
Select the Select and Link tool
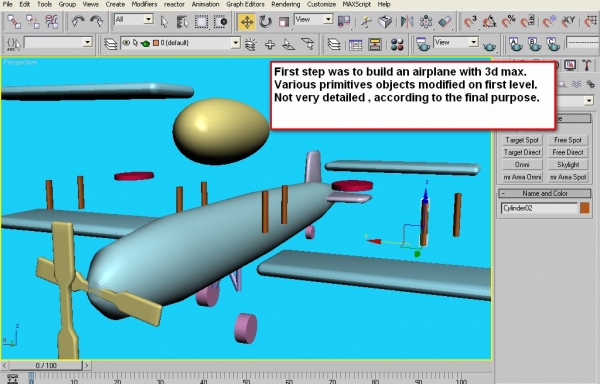point(14,22)
